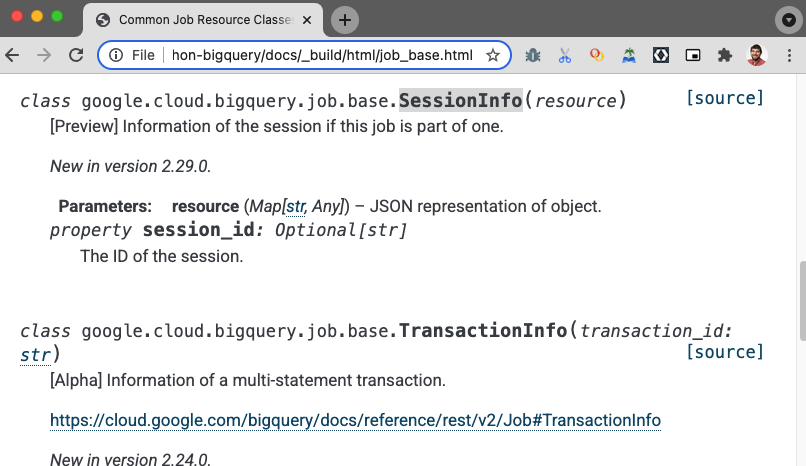Click the scissors extension icon

(x=564, y=55)
